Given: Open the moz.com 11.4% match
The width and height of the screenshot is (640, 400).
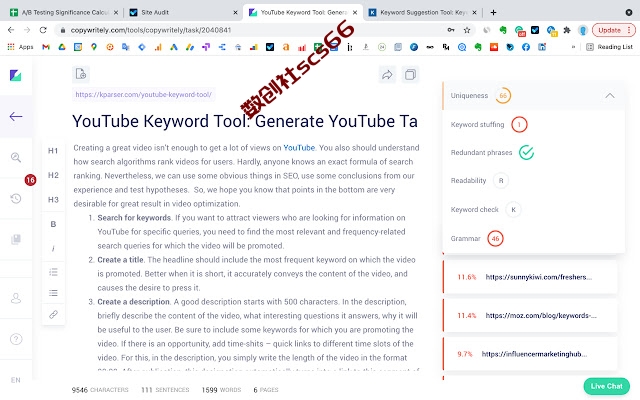Looking at the screenshot, I should tap(530, 316).
